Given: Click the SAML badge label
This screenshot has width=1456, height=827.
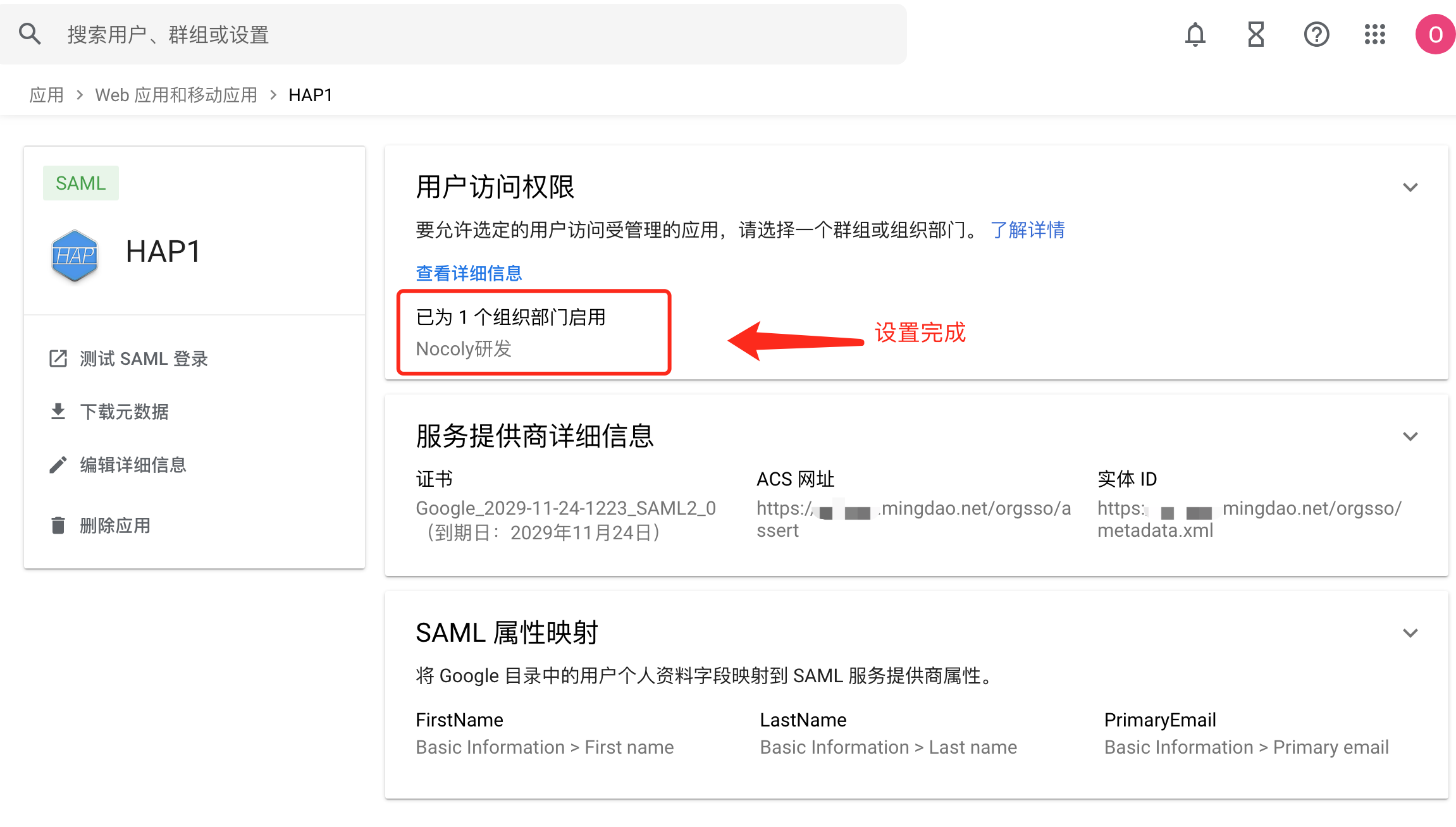Looking at the screenshot, I should 81,183.
